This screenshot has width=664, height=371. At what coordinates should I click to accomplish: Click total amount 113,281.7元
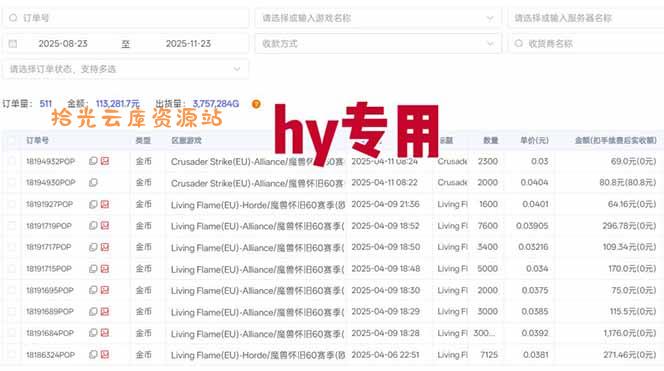coord(118,104)
